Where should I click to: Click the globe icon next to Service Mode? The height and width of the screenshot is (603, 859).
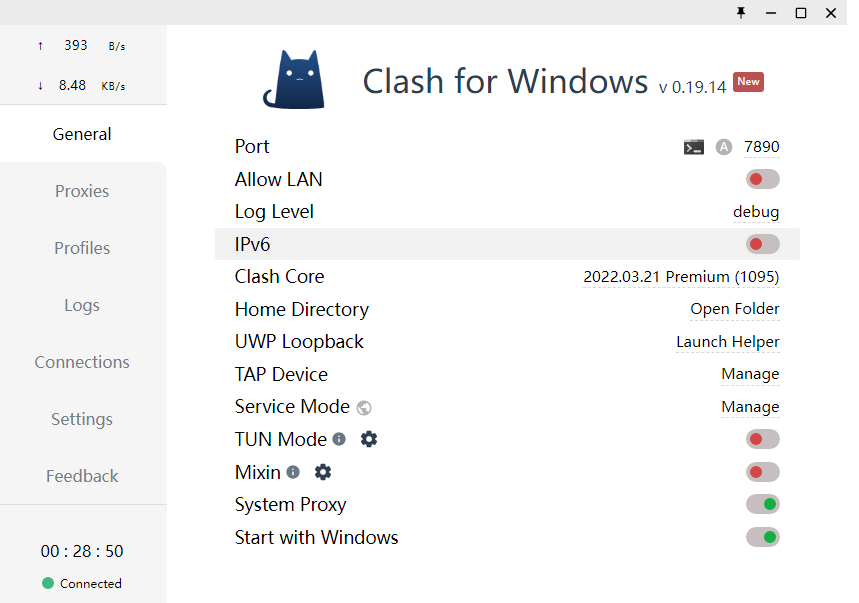[x=364, y=407]
